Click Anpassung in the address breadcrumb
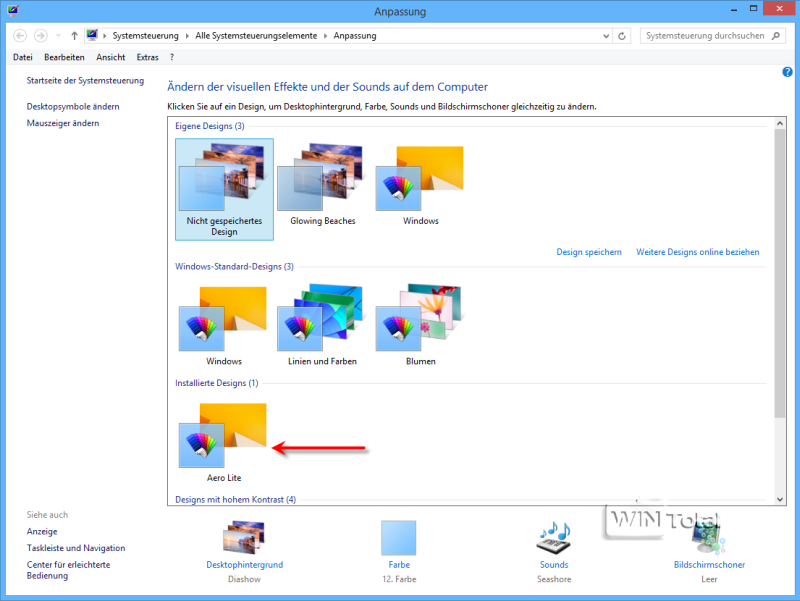Viewport: 800px width, 601px height. pyautogui.click(x=355, y=36)
